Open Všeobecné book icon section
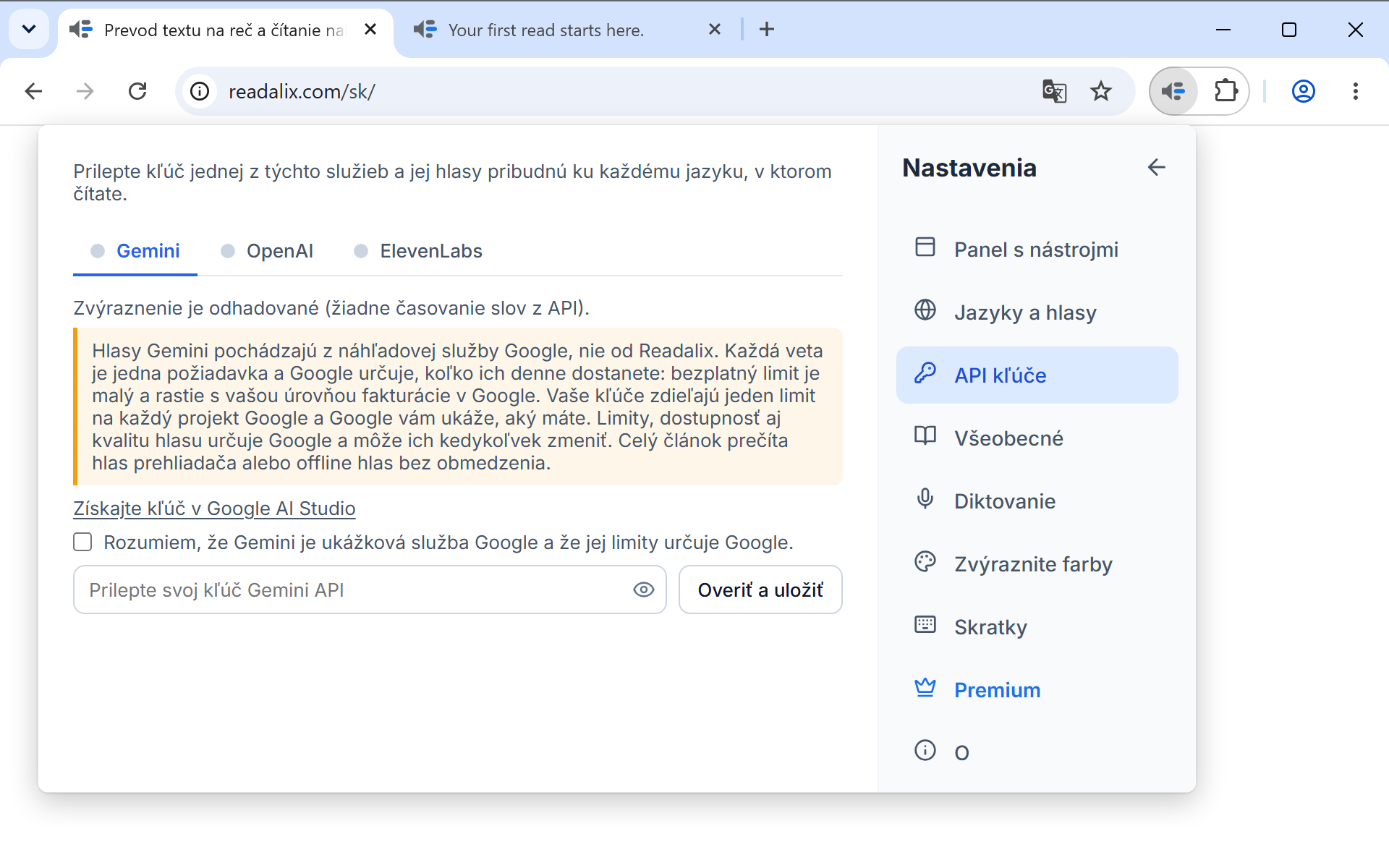The image size is (1389, 868). tap(1037, 438)
